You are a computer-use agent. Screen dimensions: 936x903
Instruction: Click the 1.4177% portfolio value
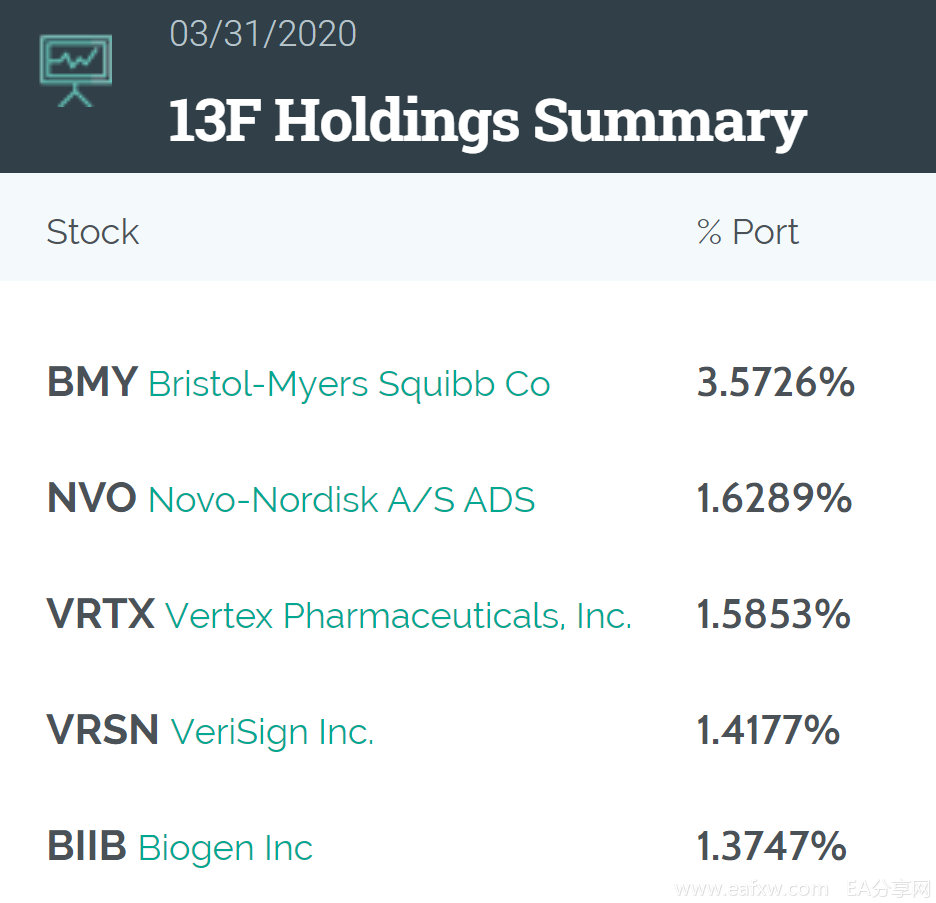768,730
